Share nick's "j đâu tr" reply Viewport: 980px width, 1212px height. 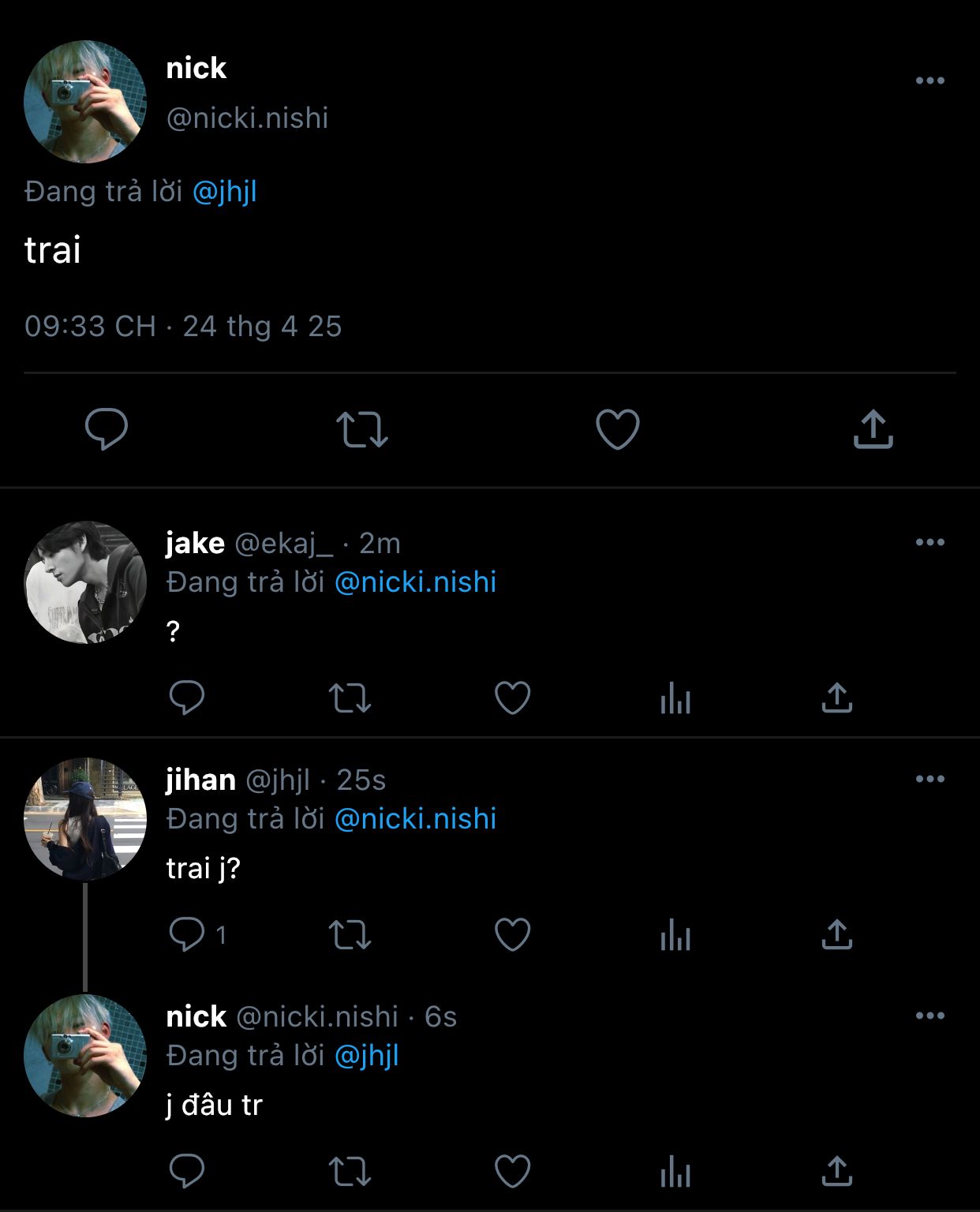tap(837, 1172)
